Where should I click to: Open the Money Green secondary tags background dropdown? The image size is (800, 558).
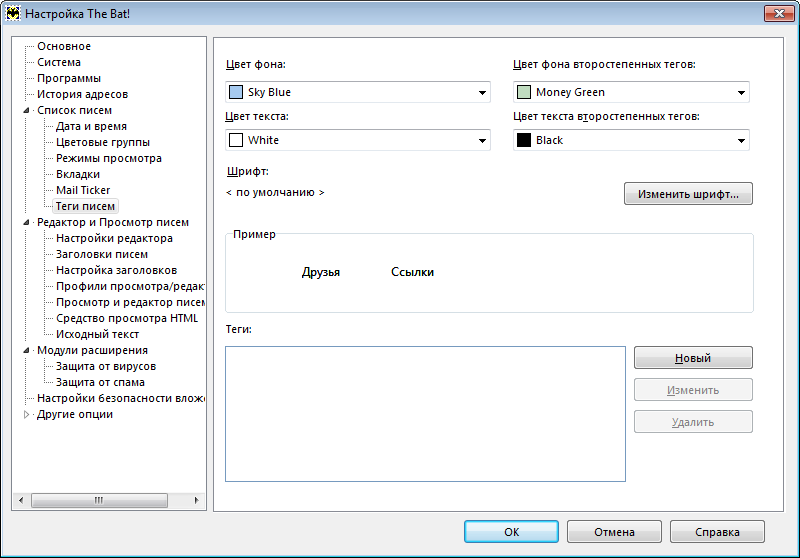tap(631, 92)
